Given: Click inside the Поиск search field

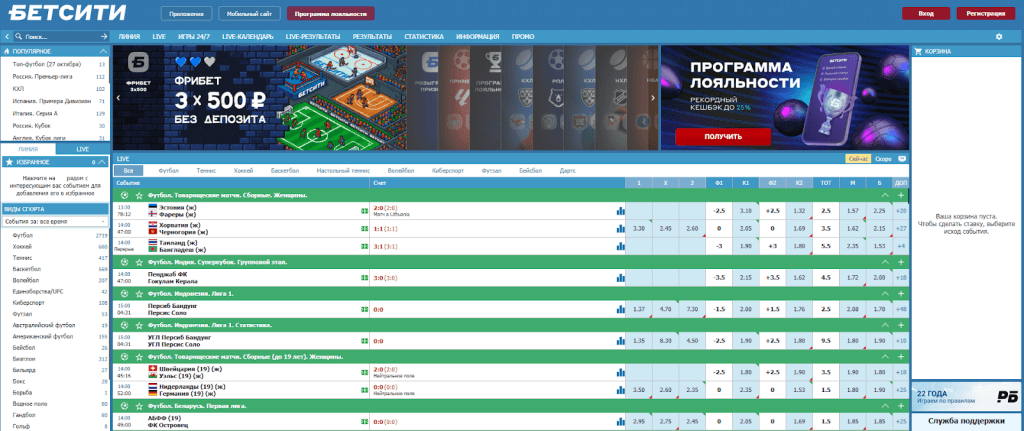Looking at the screenshot, I should tap(62, 37).
